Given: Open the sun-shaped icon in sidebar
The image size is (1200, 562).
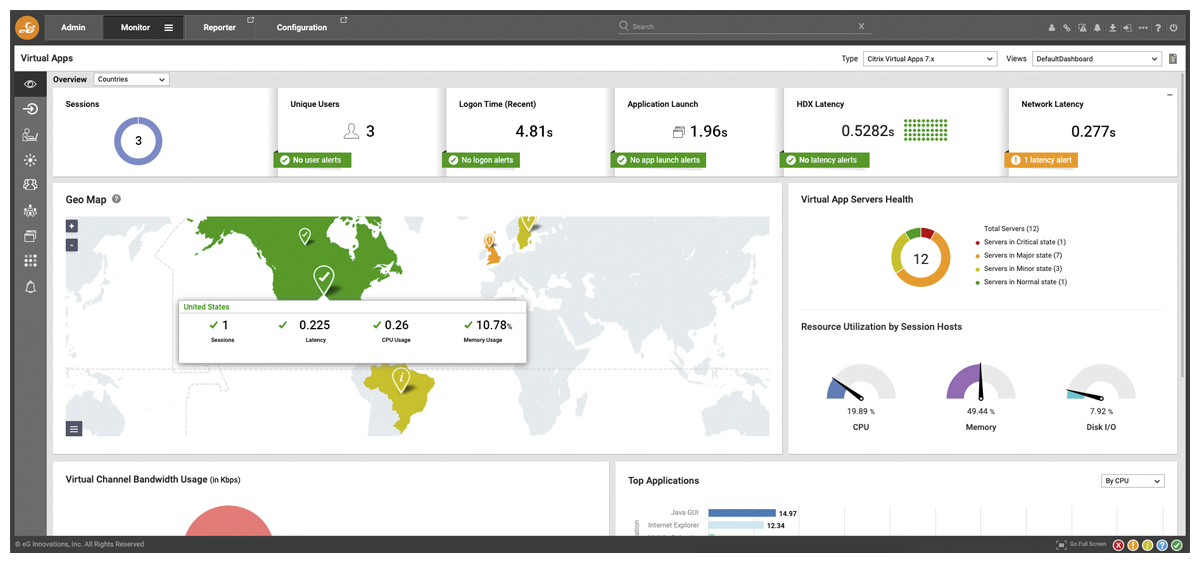Looking at the screenshot, I should coord(30,160).
